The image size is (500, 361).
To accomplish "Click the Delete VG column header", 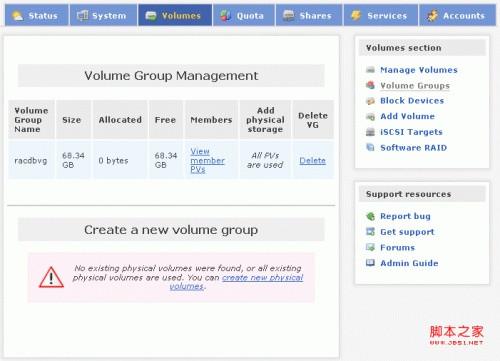I will [313, 120].
